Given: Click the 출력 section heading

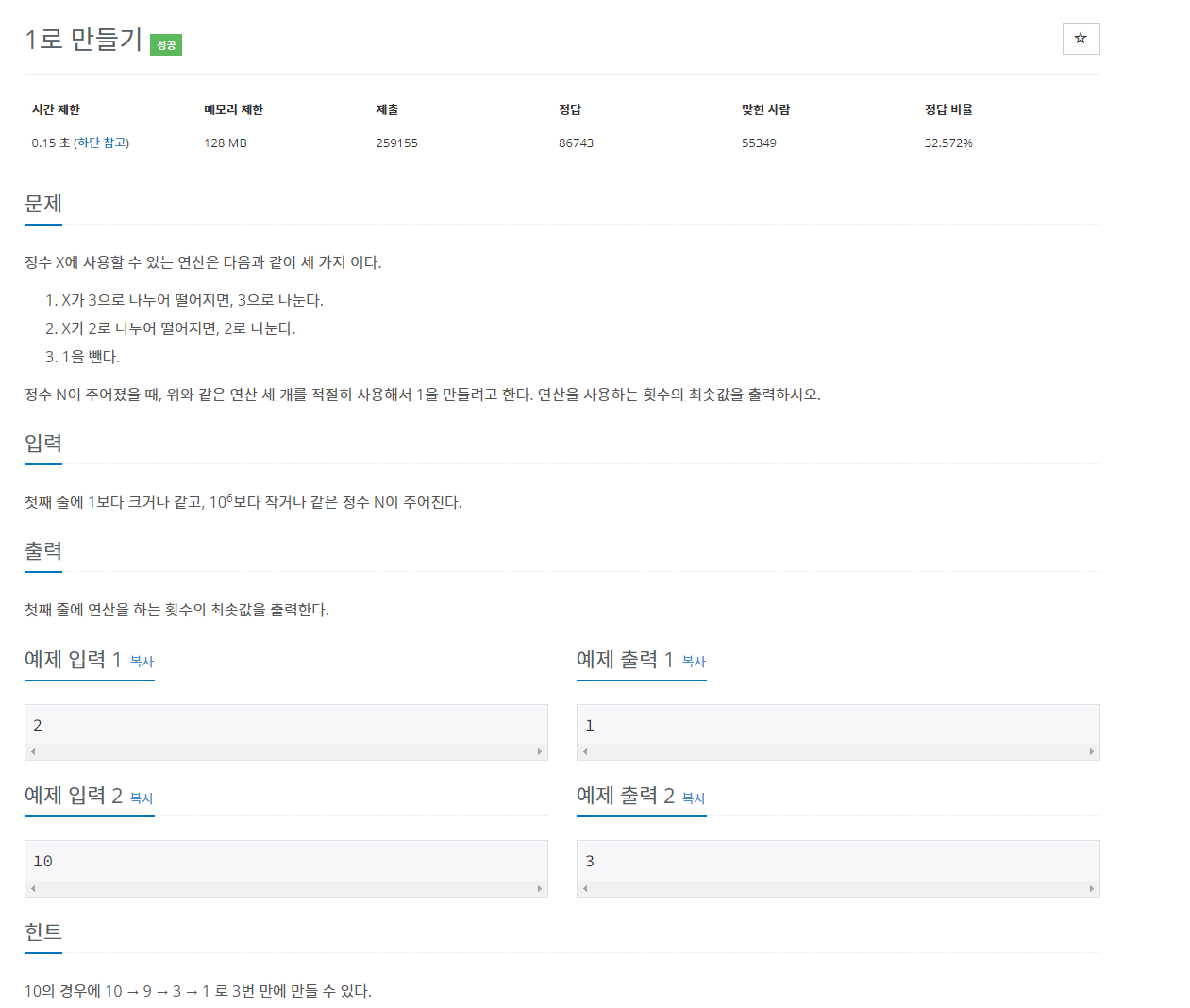Looking at the screenshot, I should (x=43, y=551).
